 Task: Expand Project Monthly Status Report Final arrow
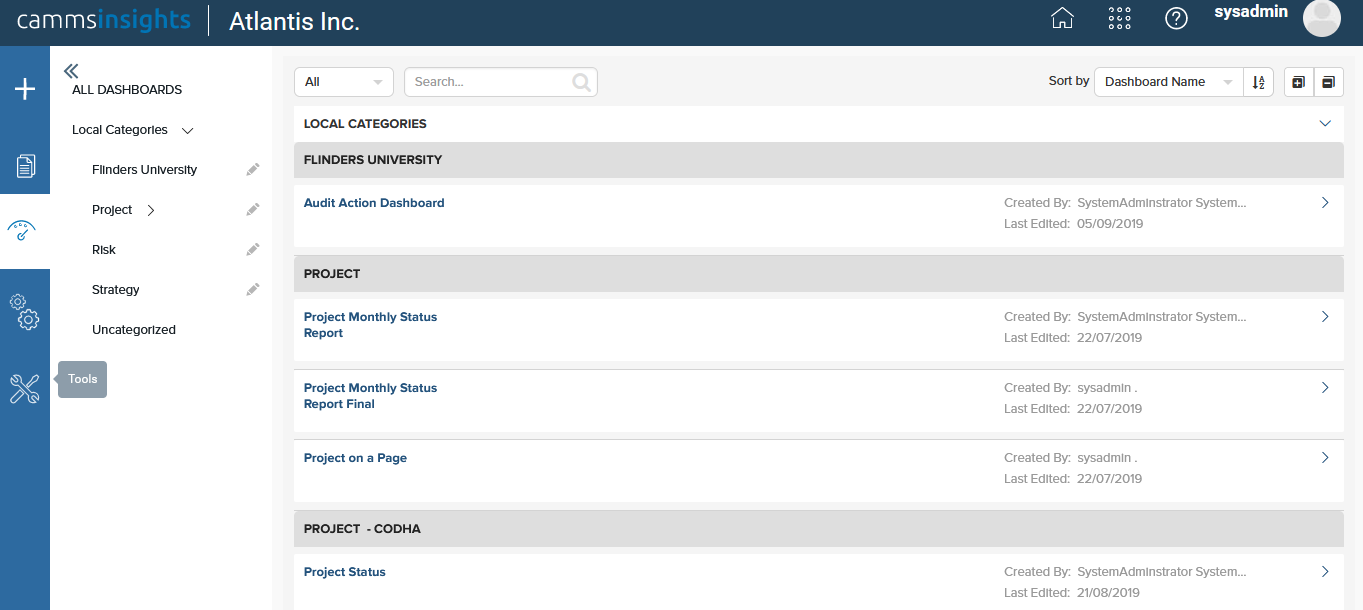pos(1325,388)
